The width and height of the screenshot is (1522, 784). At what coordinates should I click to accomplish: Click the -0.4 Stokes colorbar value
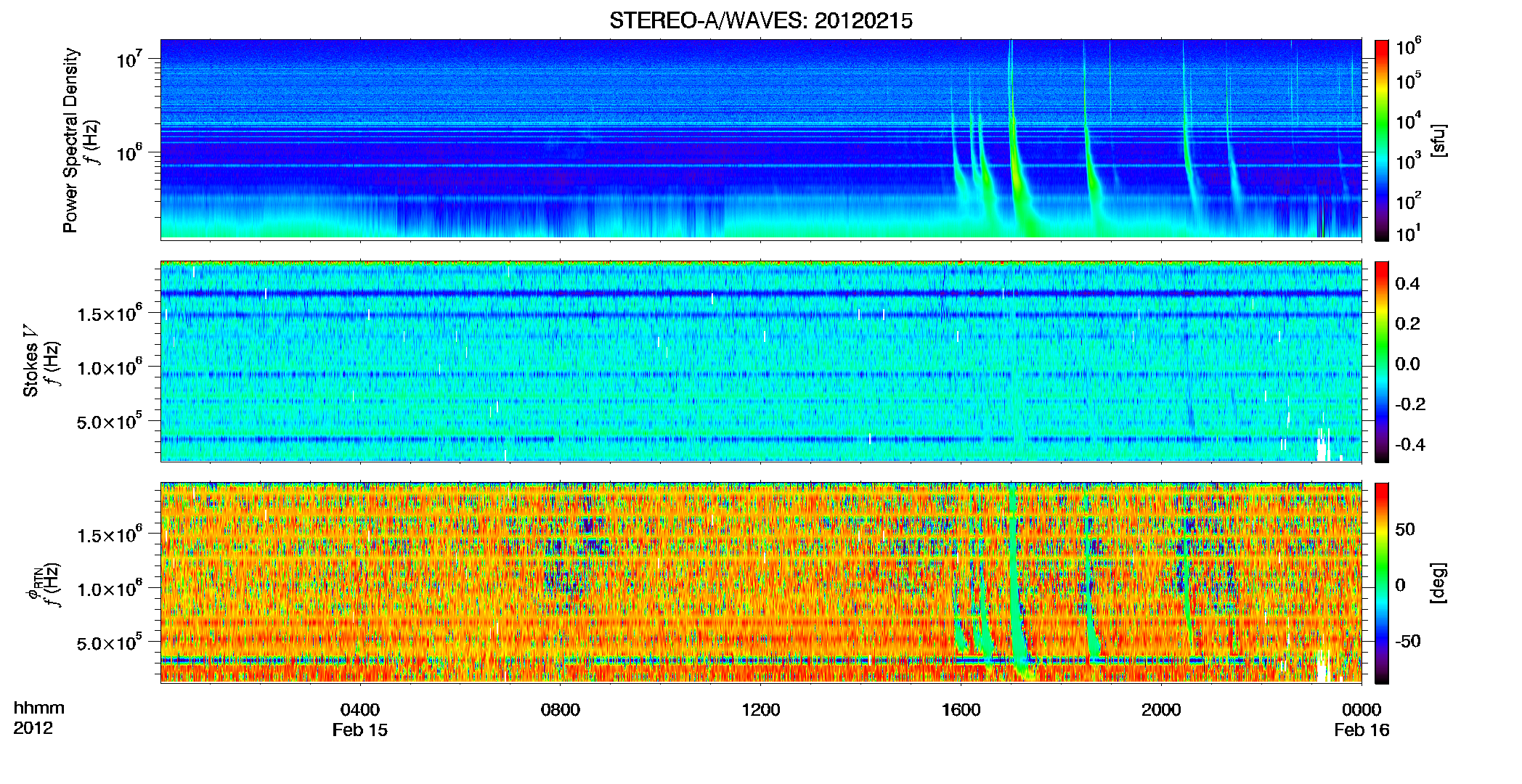(x=1410, y=444)
